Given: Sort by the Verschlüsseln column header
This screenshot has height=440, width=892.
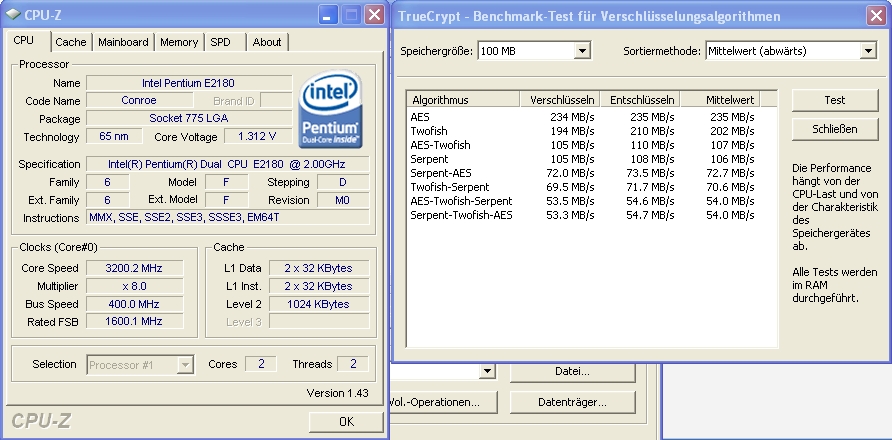Looking at the screenshot, I should pos(560,100).
